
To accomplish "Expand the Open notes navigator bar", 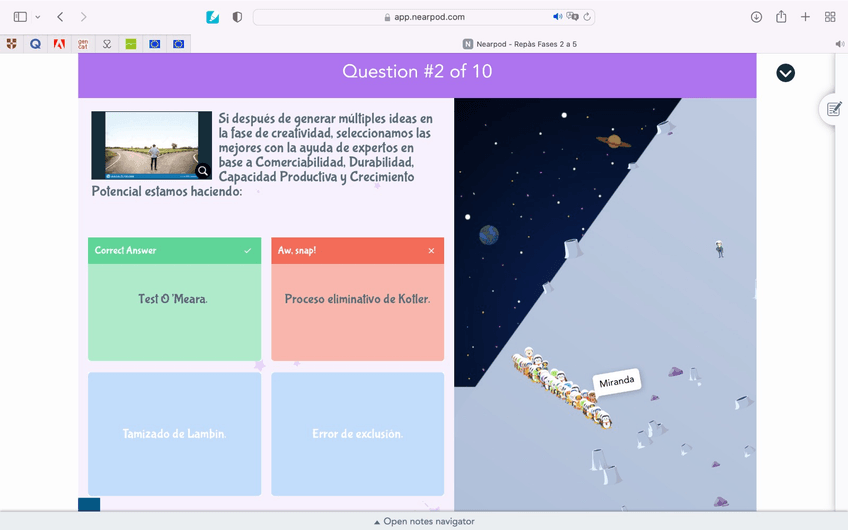I will 424,521.
